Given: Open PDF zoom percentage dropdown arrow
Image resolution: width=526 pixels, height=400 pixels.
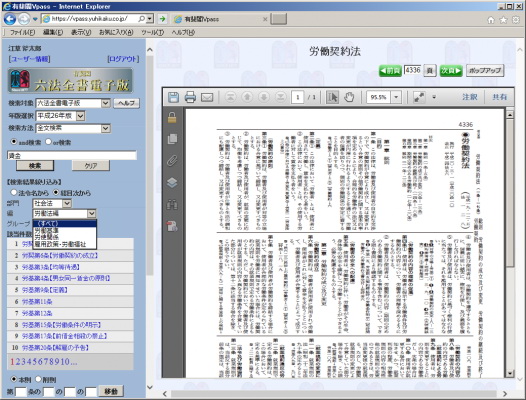Looking at the screenshot, I should click(396, 97).
